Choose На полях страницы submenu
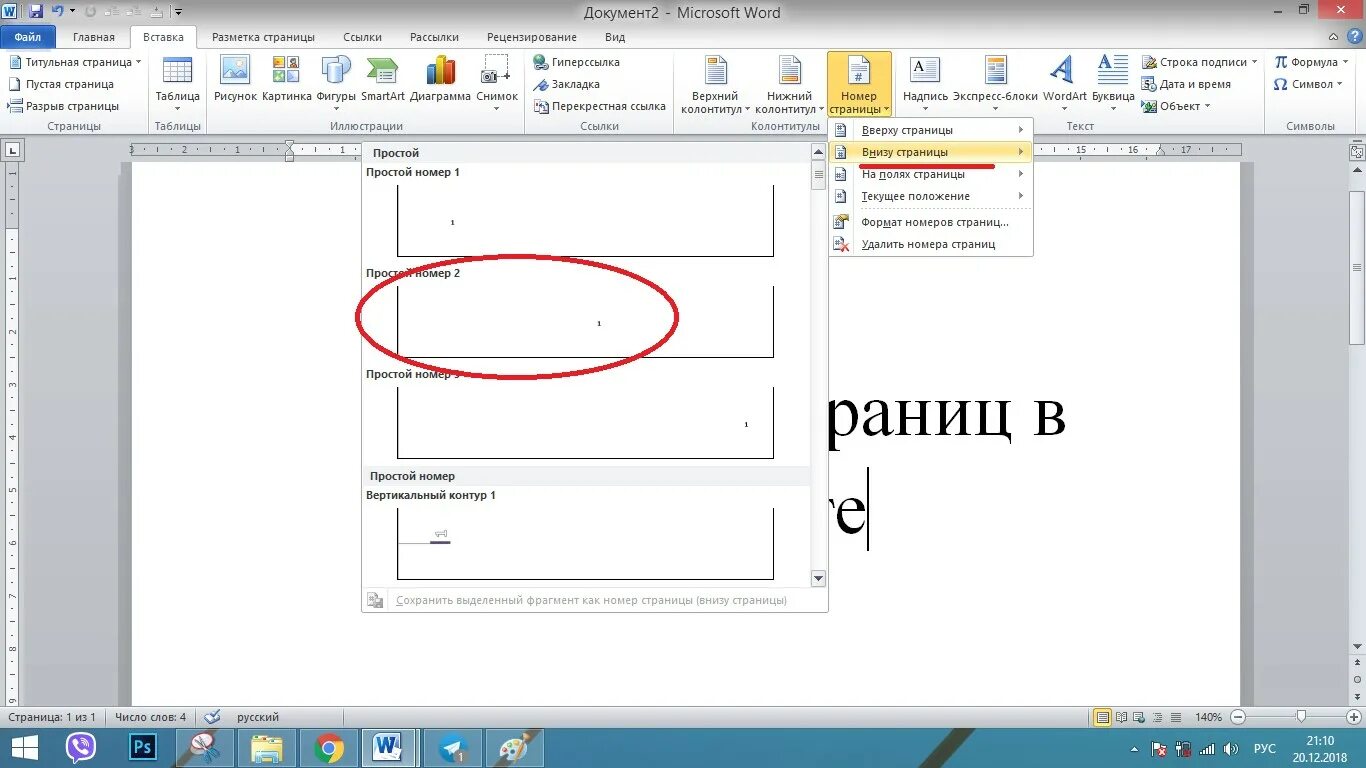This screenshot has width=1366, height=768. 930,174
